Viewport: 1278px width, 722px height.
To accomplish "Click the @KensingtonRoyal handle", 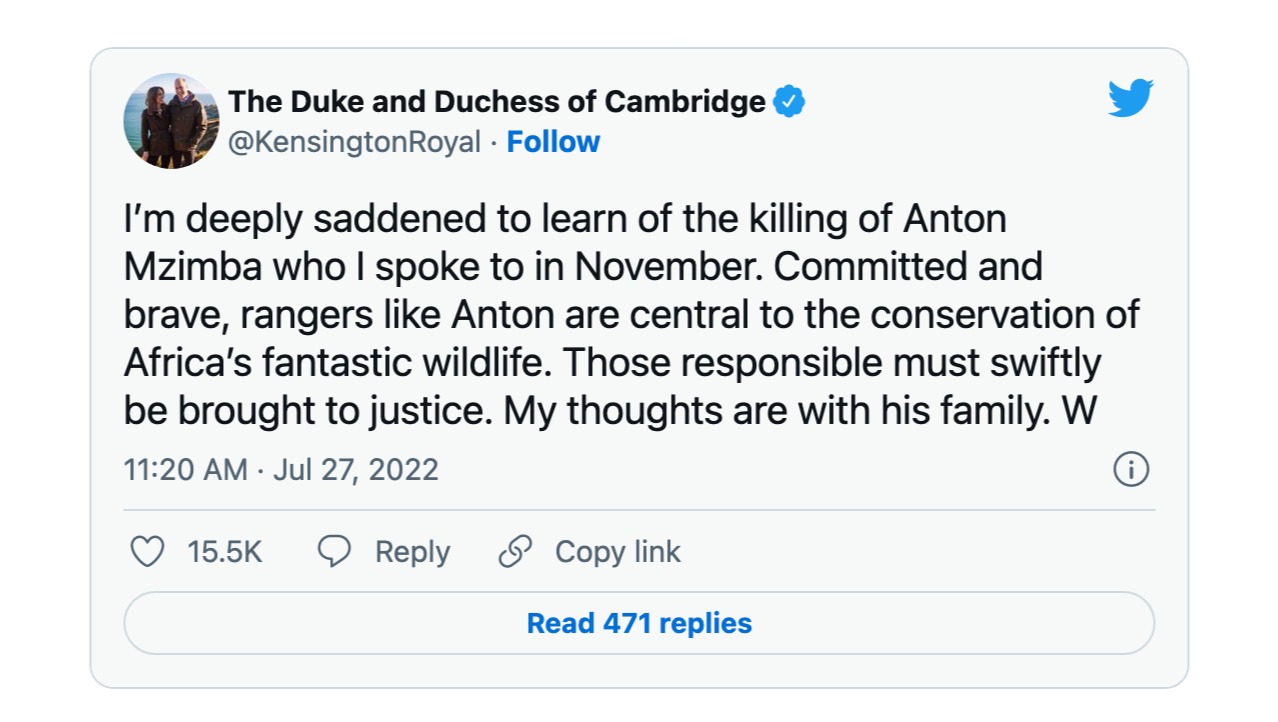I will 355,142.
